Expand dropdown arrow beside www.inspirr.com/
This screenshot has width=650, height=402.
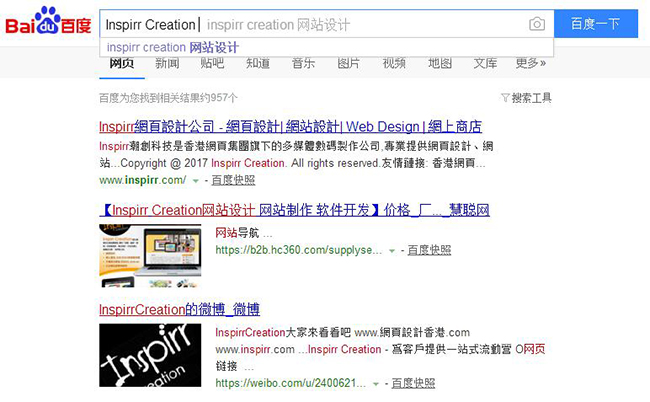click(196, 181)
